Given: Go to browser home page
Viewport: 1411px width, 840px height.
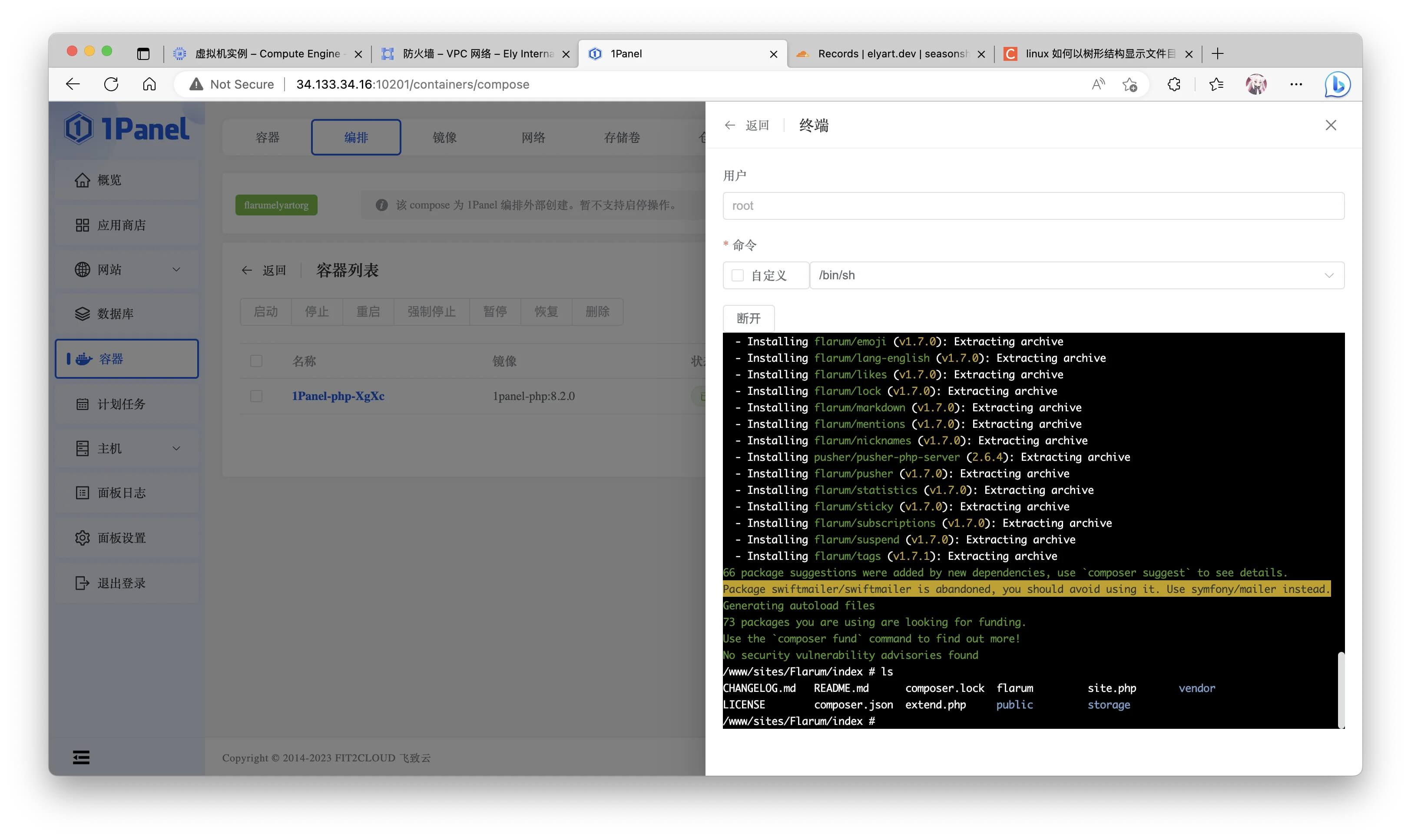Looking at the screenshot, I should coord(149,84).
